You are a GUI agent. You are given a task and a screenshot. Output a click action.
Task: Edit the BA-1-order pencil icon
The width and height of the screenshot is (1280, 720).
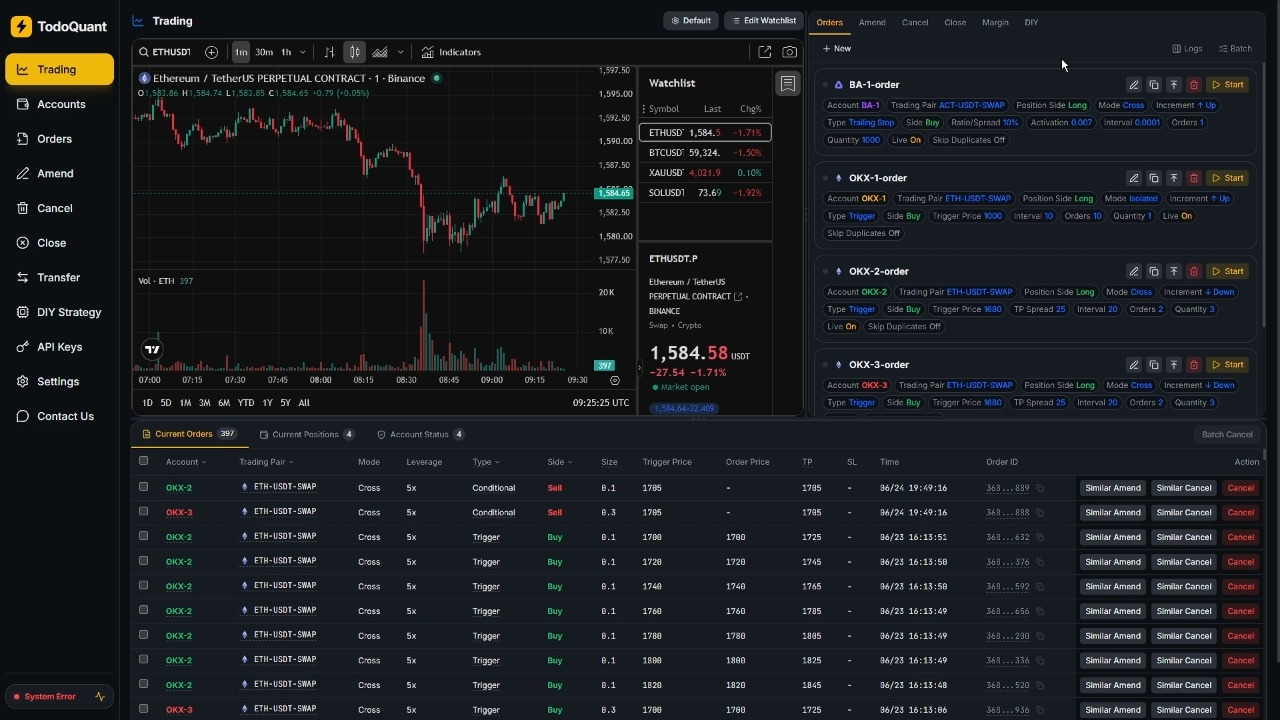pos(1133,85)
